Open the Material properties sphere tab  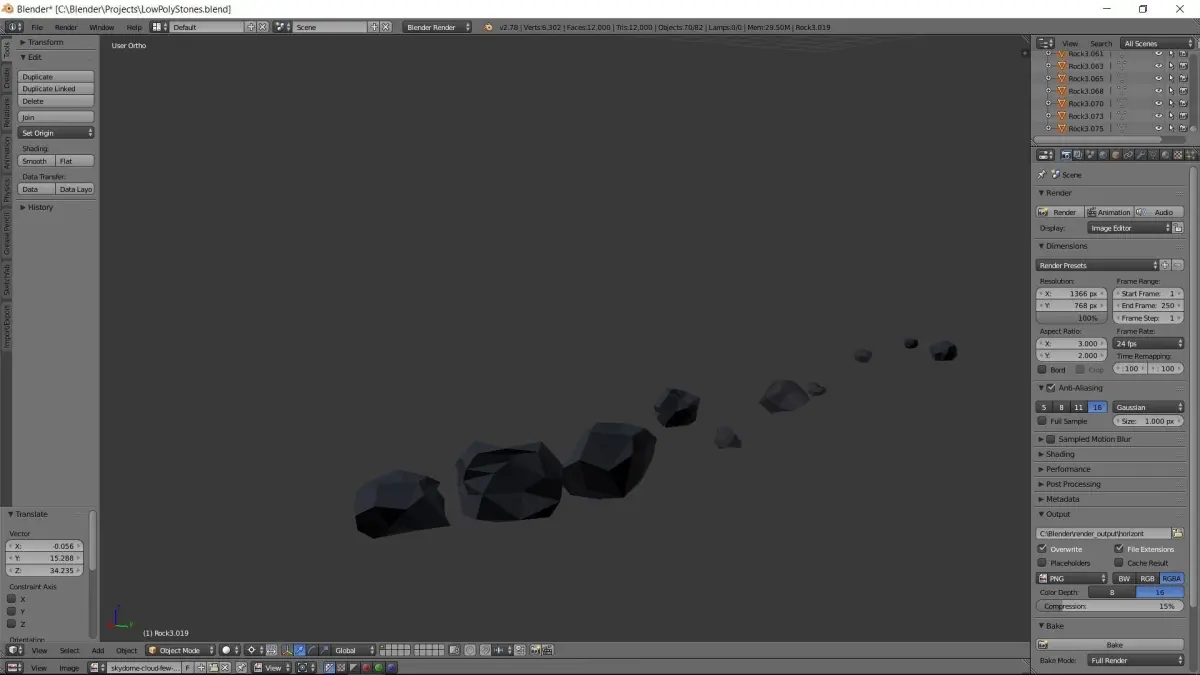1165,155
